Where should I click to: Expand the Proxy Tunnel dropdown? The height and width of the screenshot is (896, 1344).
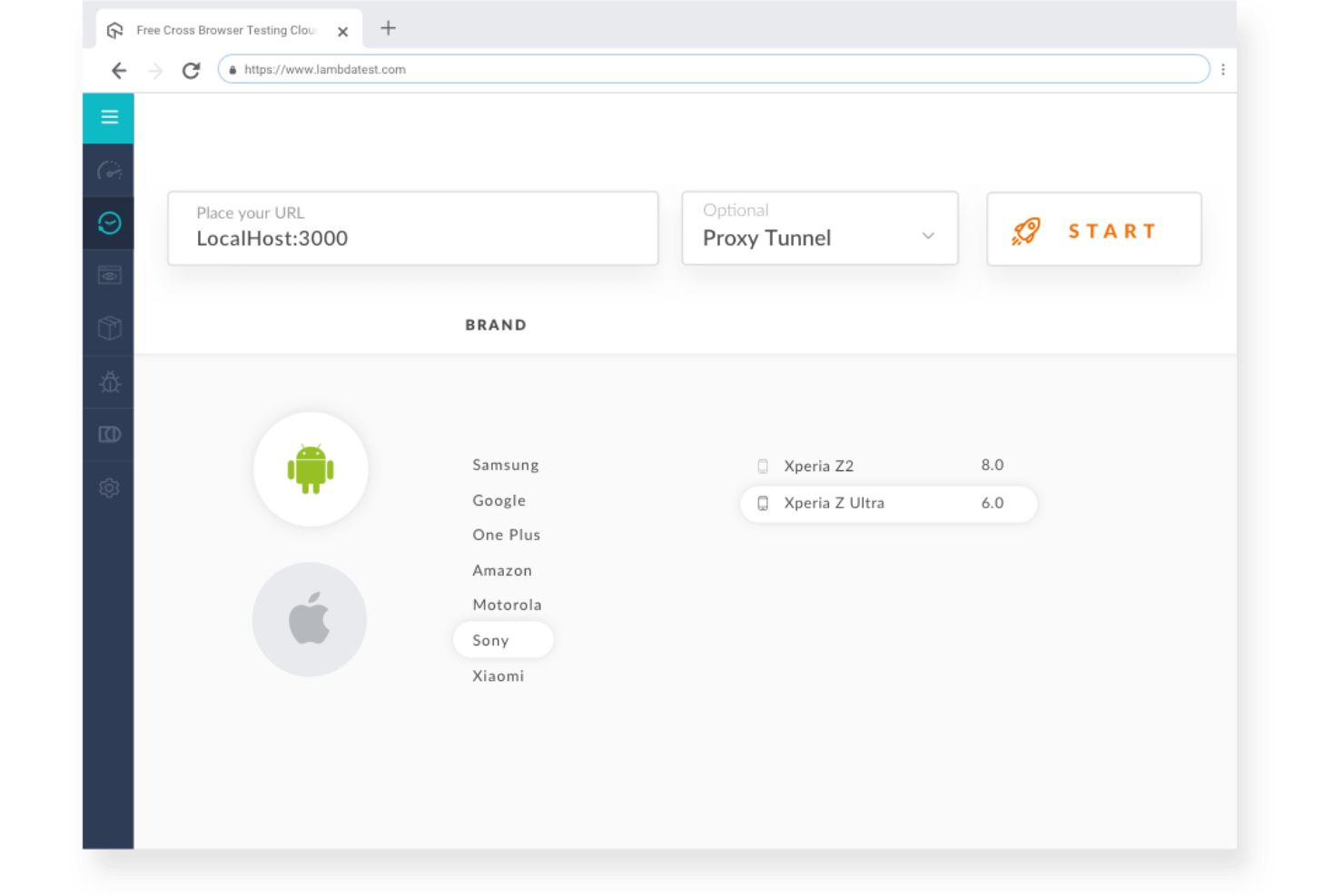click(927, 234)
